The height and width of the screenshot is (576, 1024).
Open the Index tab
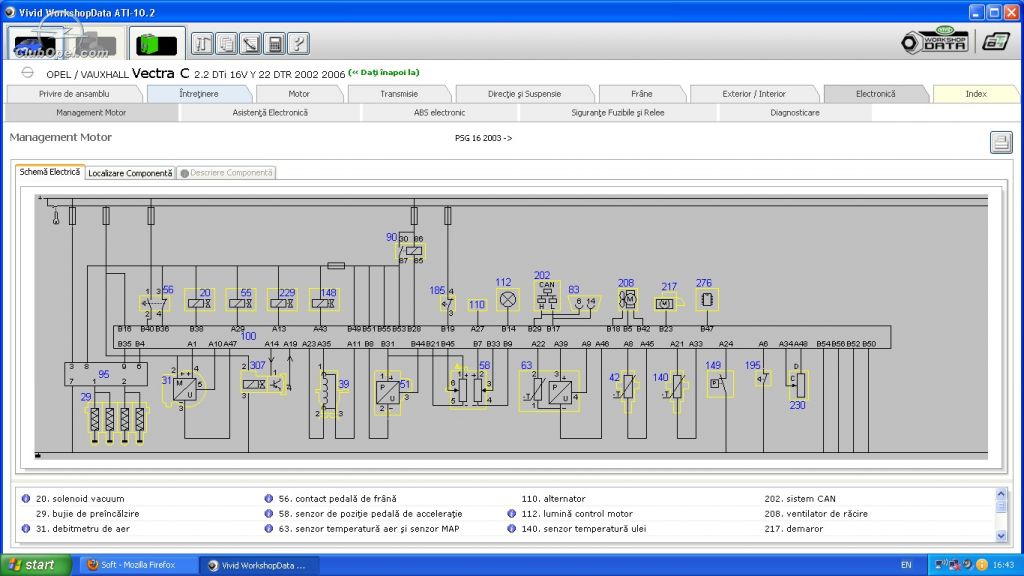976,94
